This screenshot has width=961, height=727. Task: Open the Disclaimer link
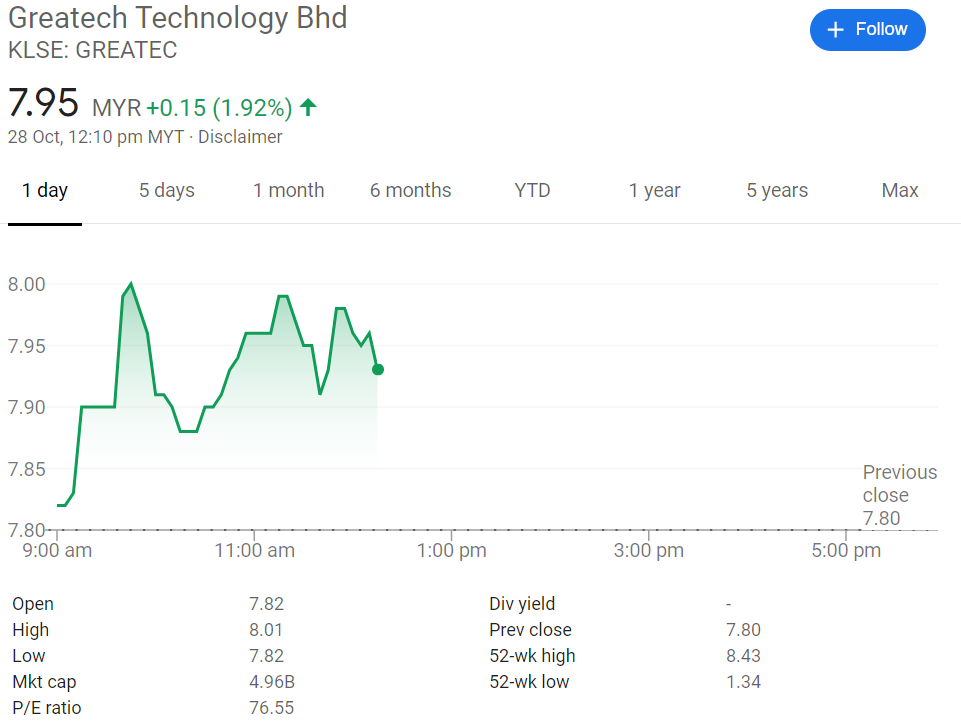[240, 137]
